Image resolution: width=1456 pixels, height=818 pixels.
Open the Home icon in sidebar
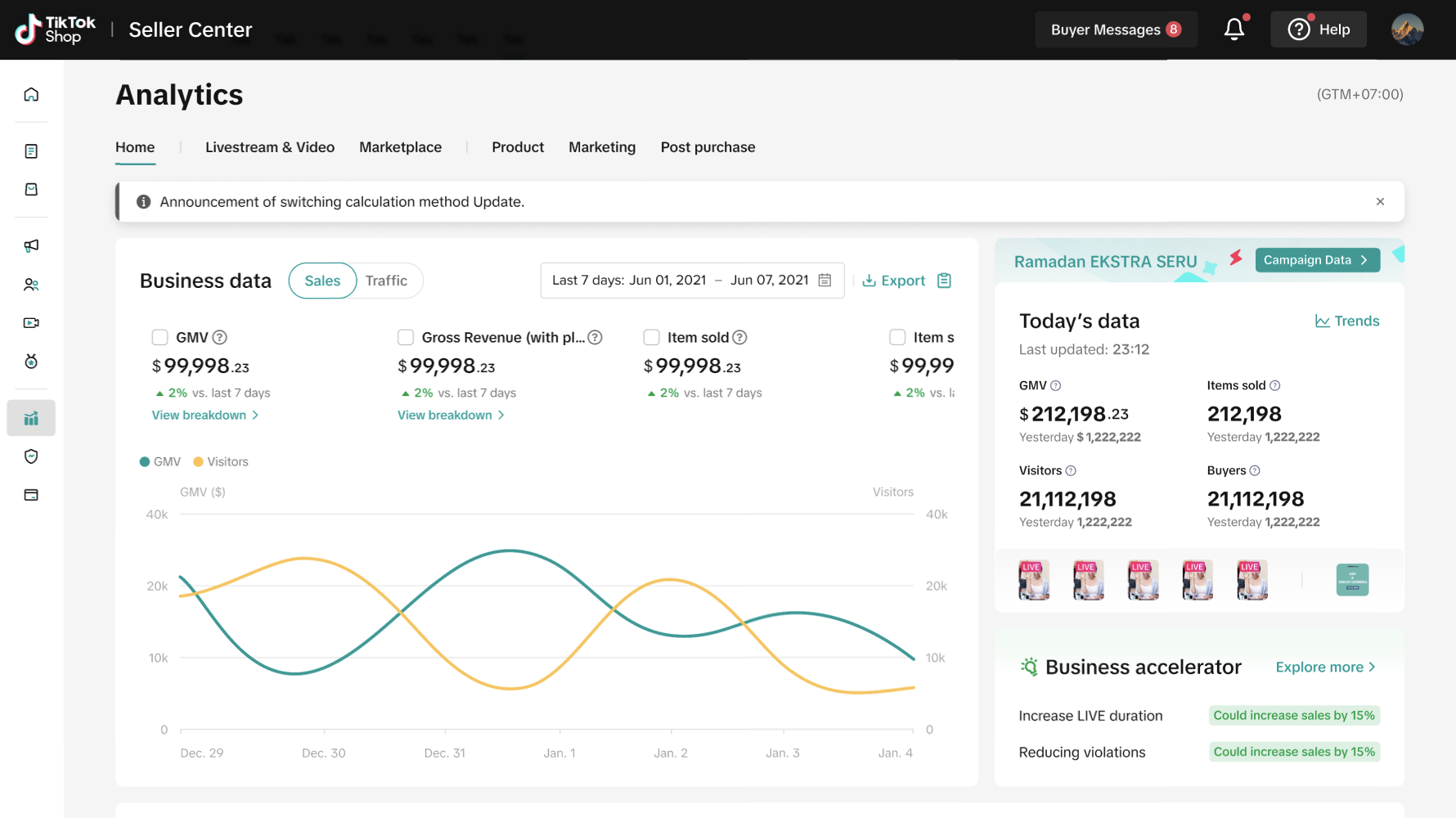point(31,95)
